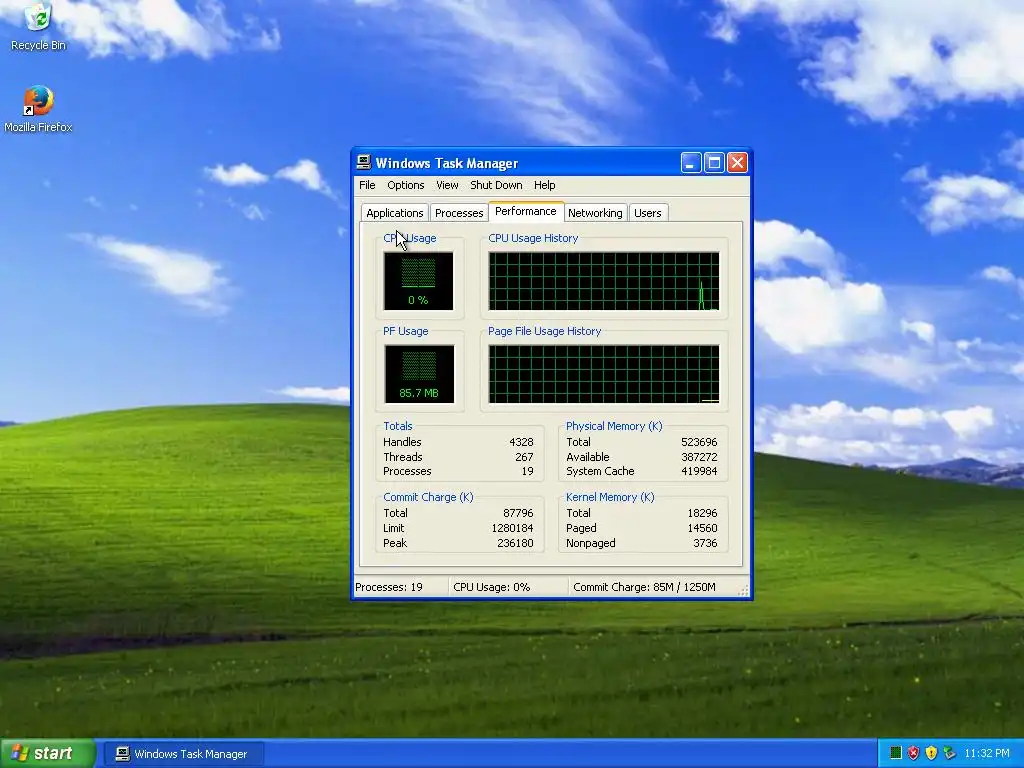Screen dimensions: 1024x768
Task: Click the PF Usage 85.7 MB gauge
Action: tap(419, 374)
